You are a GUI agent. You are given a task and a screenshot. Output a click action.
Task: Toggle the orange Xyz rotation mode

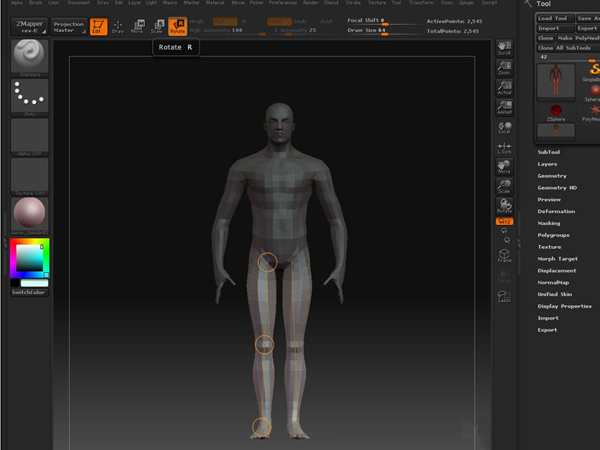click(504, 221)
